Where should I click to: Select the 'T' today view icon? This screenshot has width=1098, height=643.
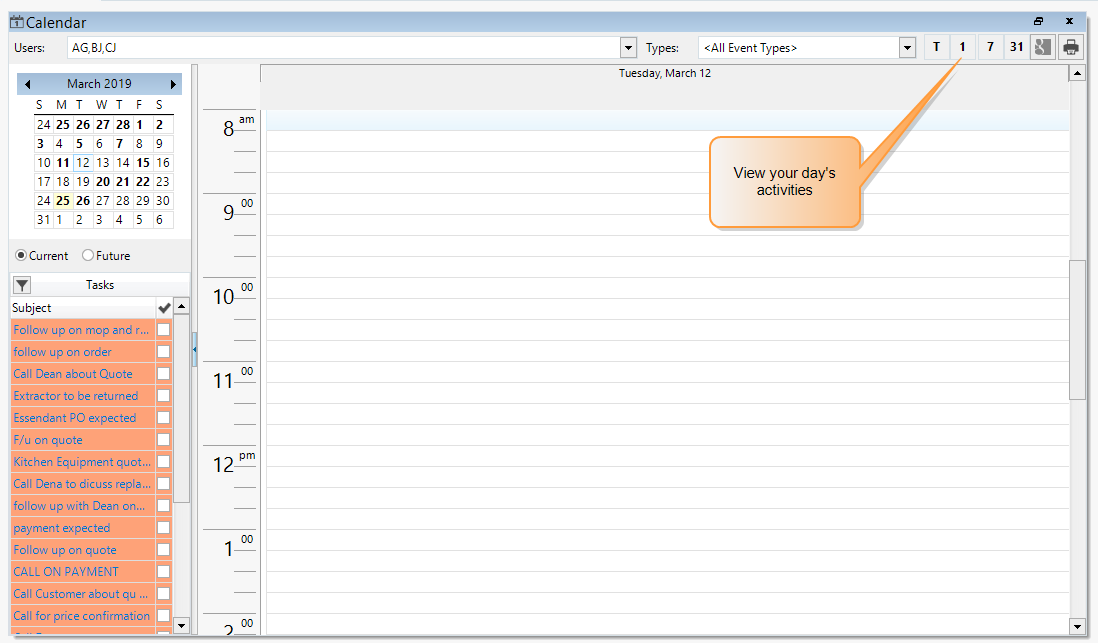[x=936, y=46]
